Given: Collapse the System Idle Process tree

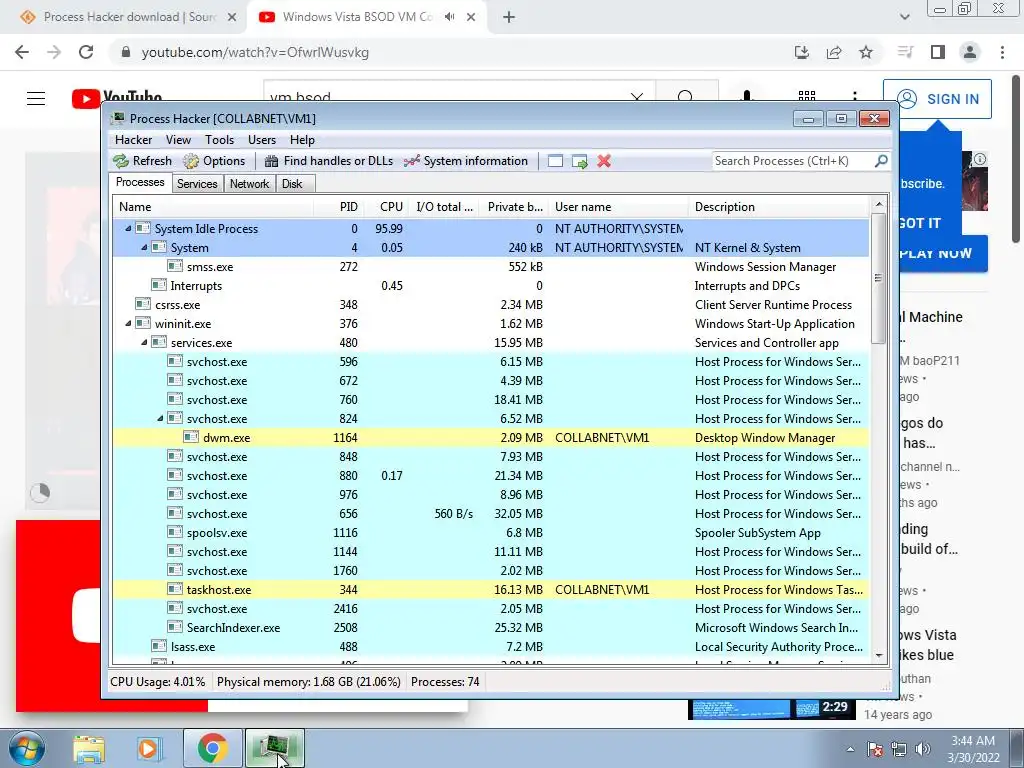Looking at the screenshot, I should point(128,229).
